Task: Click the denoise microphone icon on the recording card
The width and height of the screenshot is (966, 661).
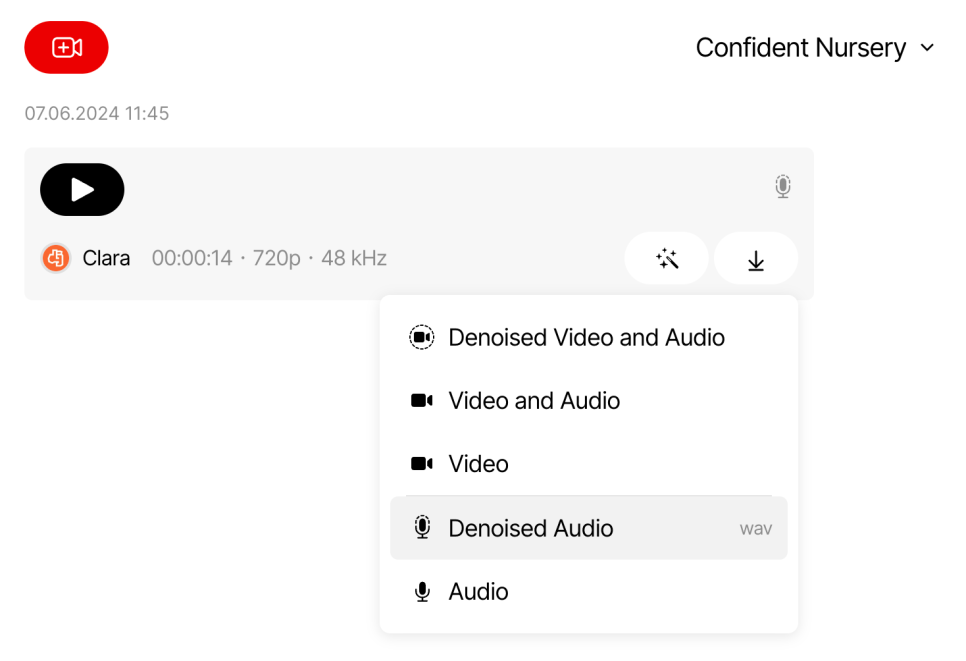Action: point(782,186)
